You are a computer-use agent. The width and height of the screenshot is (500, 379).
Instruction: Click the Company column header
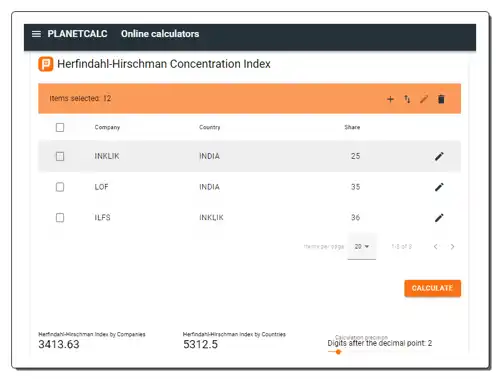point(107,127)
